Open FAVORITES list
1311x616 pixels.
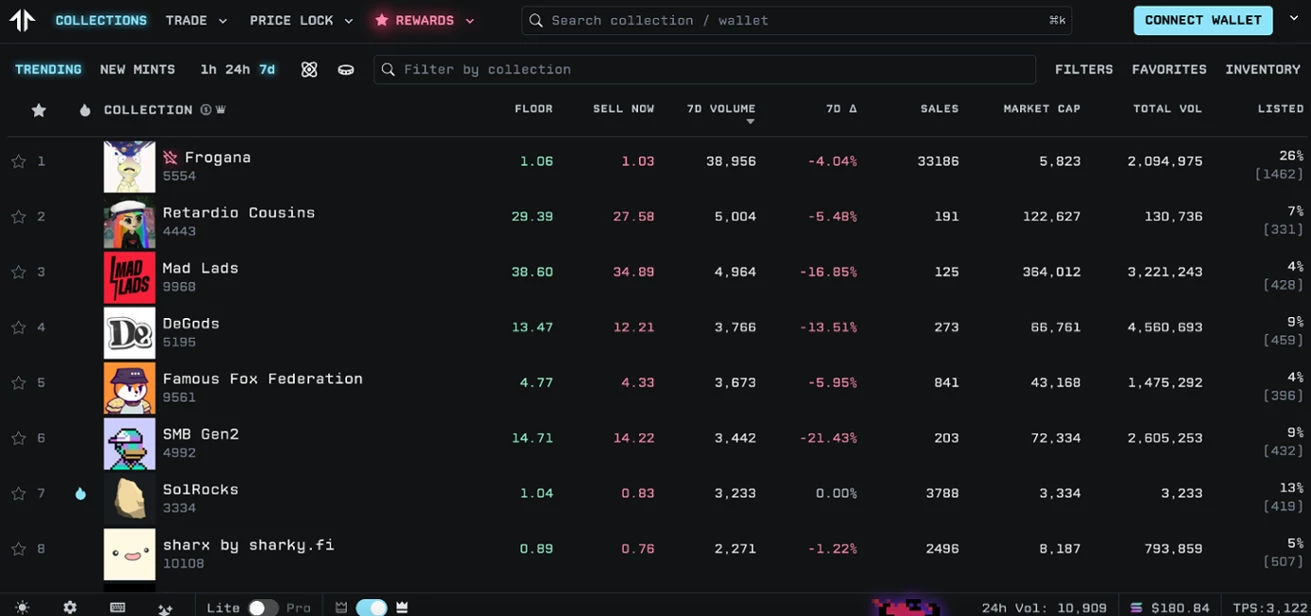(x=1169, y=69)
